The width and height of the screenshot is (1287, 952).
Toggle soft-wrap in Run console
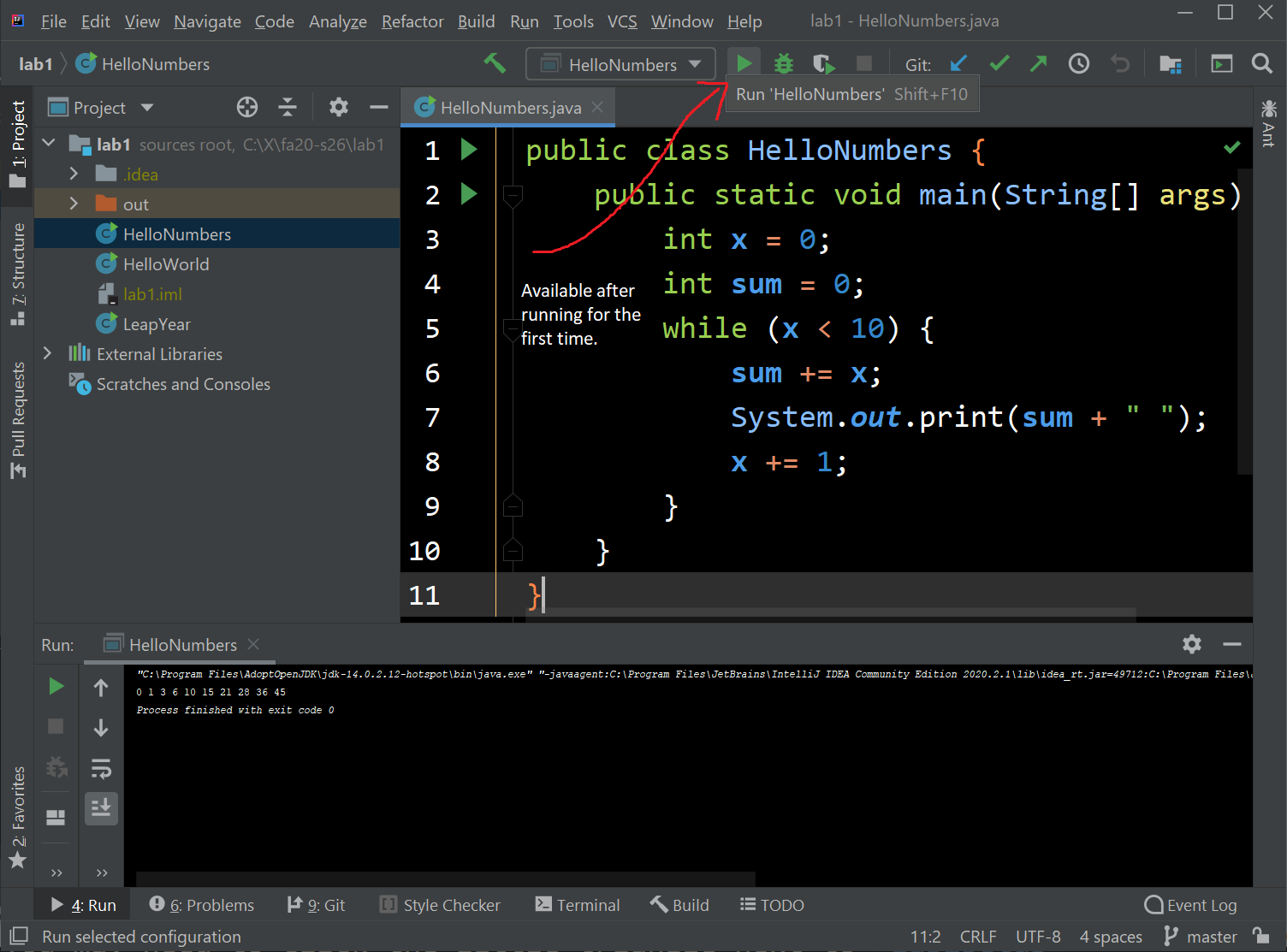(x=101, y=769)
